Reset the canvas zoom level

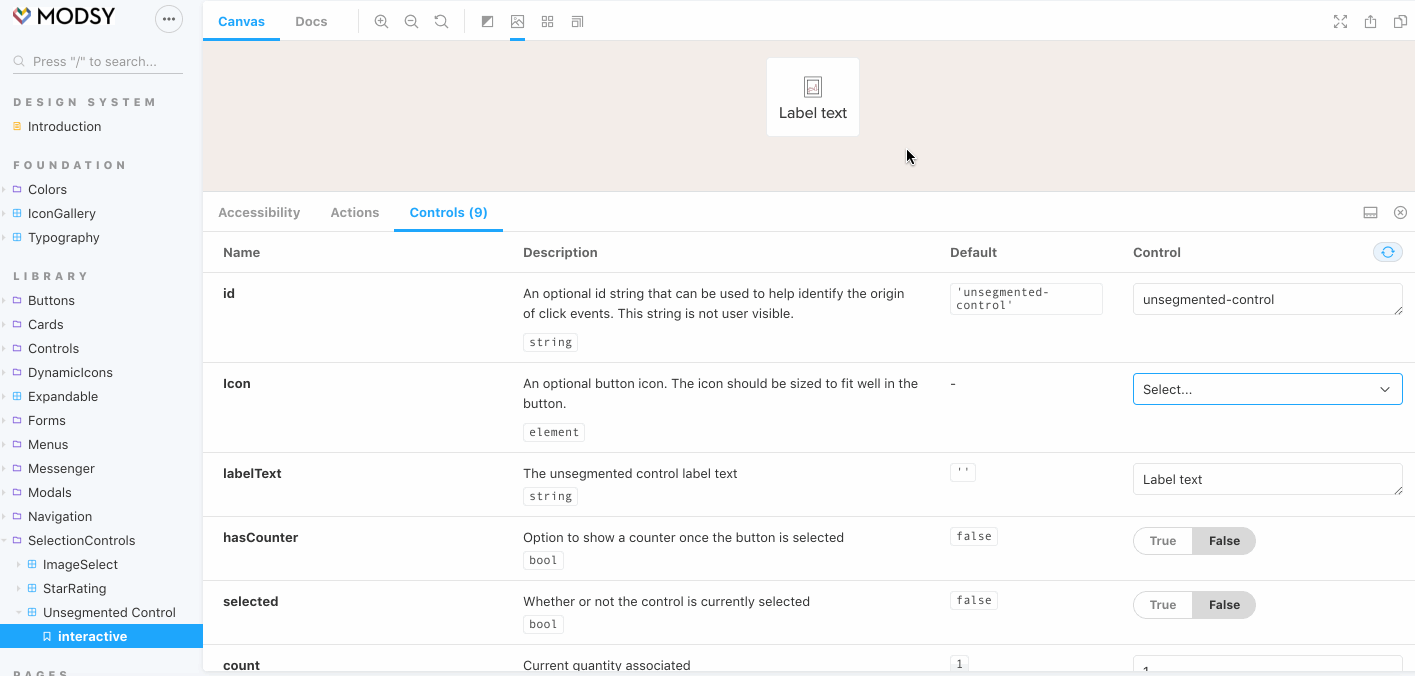441,20
